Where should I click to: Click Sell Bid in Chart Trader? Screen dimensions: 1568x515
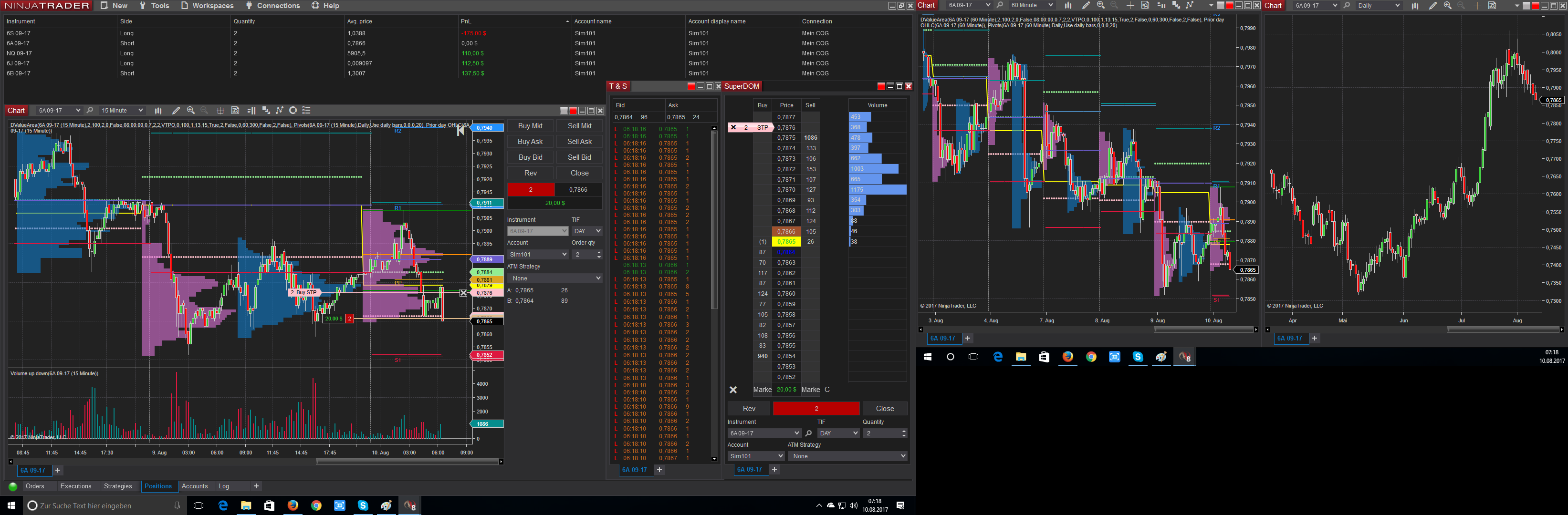[x=579, y=157]
